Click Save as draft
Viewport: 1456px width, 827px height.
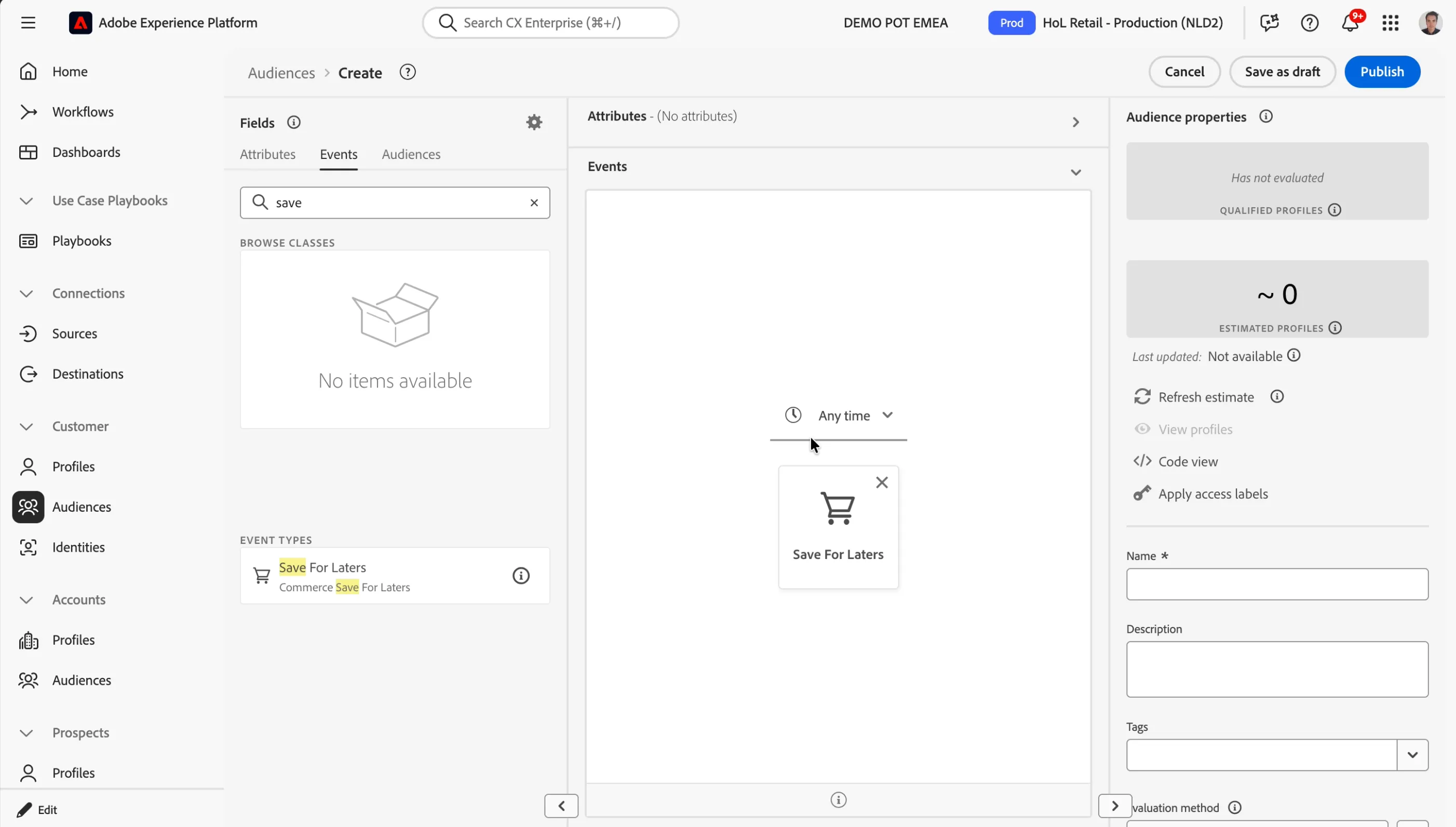click(x=1282, y=72)
